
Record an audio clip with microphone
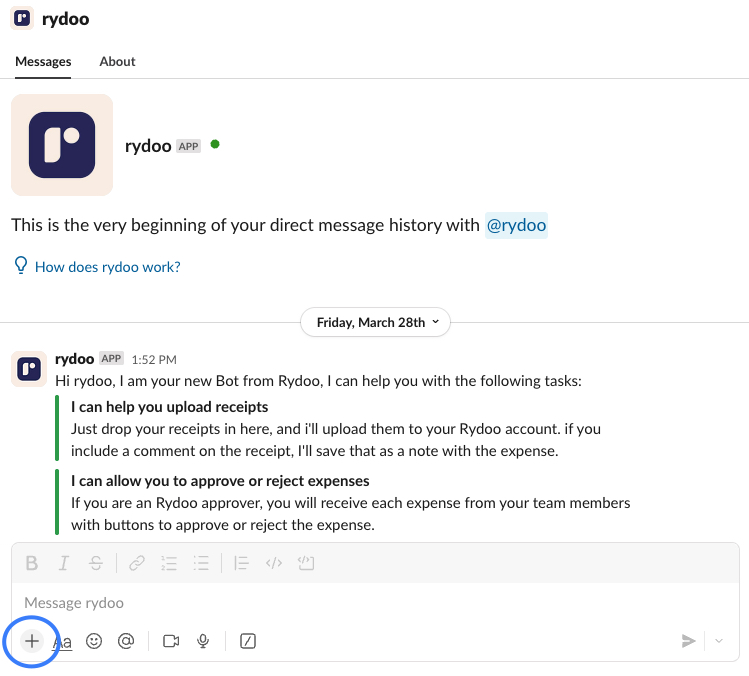tap(203, 641)
